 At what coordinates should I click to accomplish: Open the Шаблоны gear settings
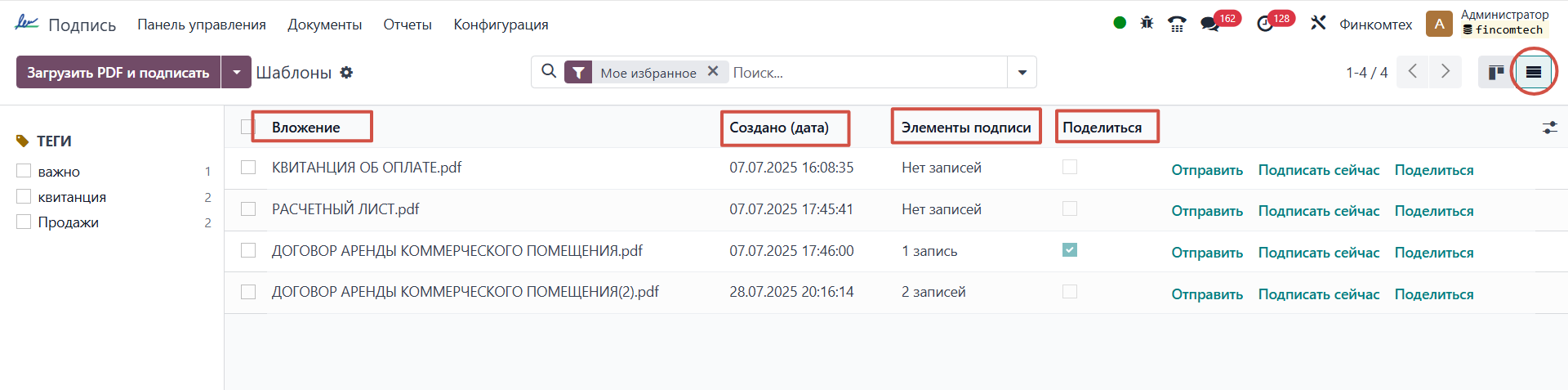(346, 73)
